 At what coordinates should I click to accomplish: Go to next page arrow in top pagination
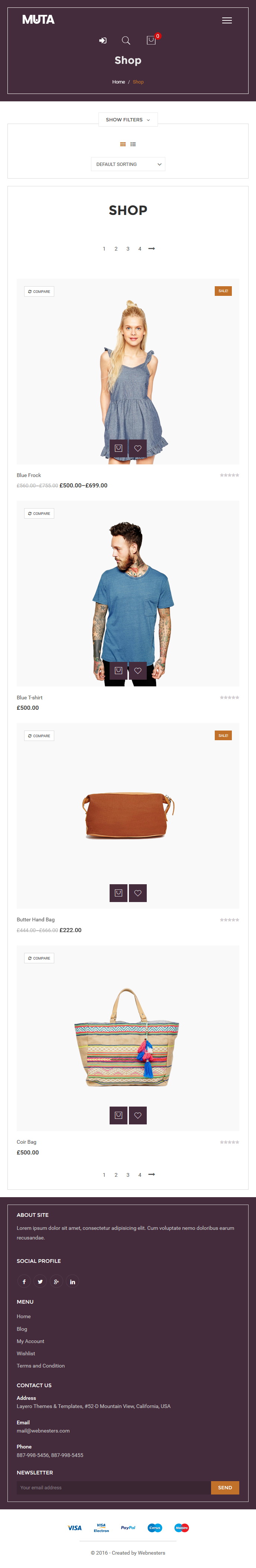[152, 248]
